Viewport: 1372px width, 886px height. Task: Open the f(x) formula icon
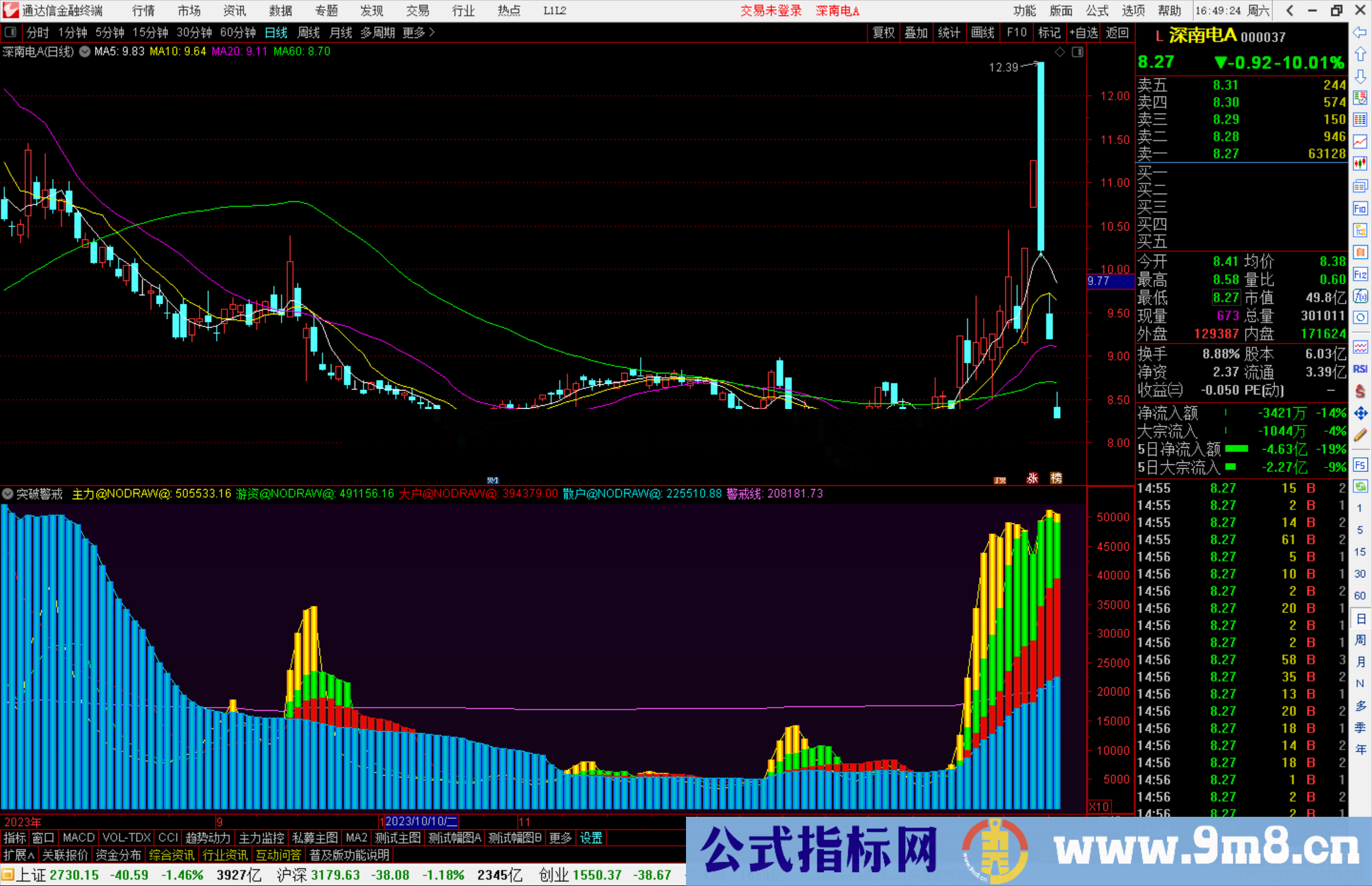coord(1360,296)
